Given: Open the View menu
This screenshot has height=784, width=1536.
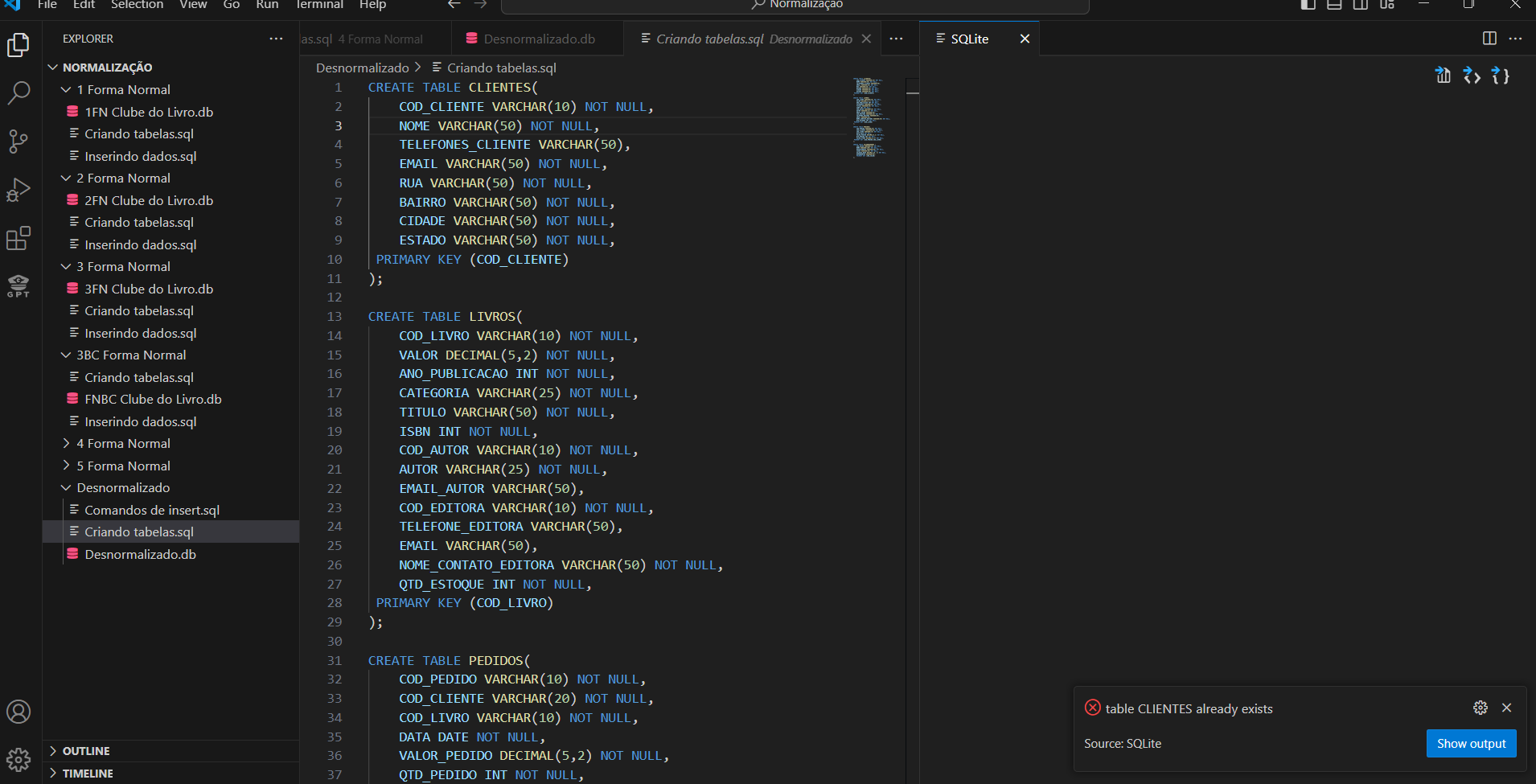Looking at the screenshot, I should point(193,4).
